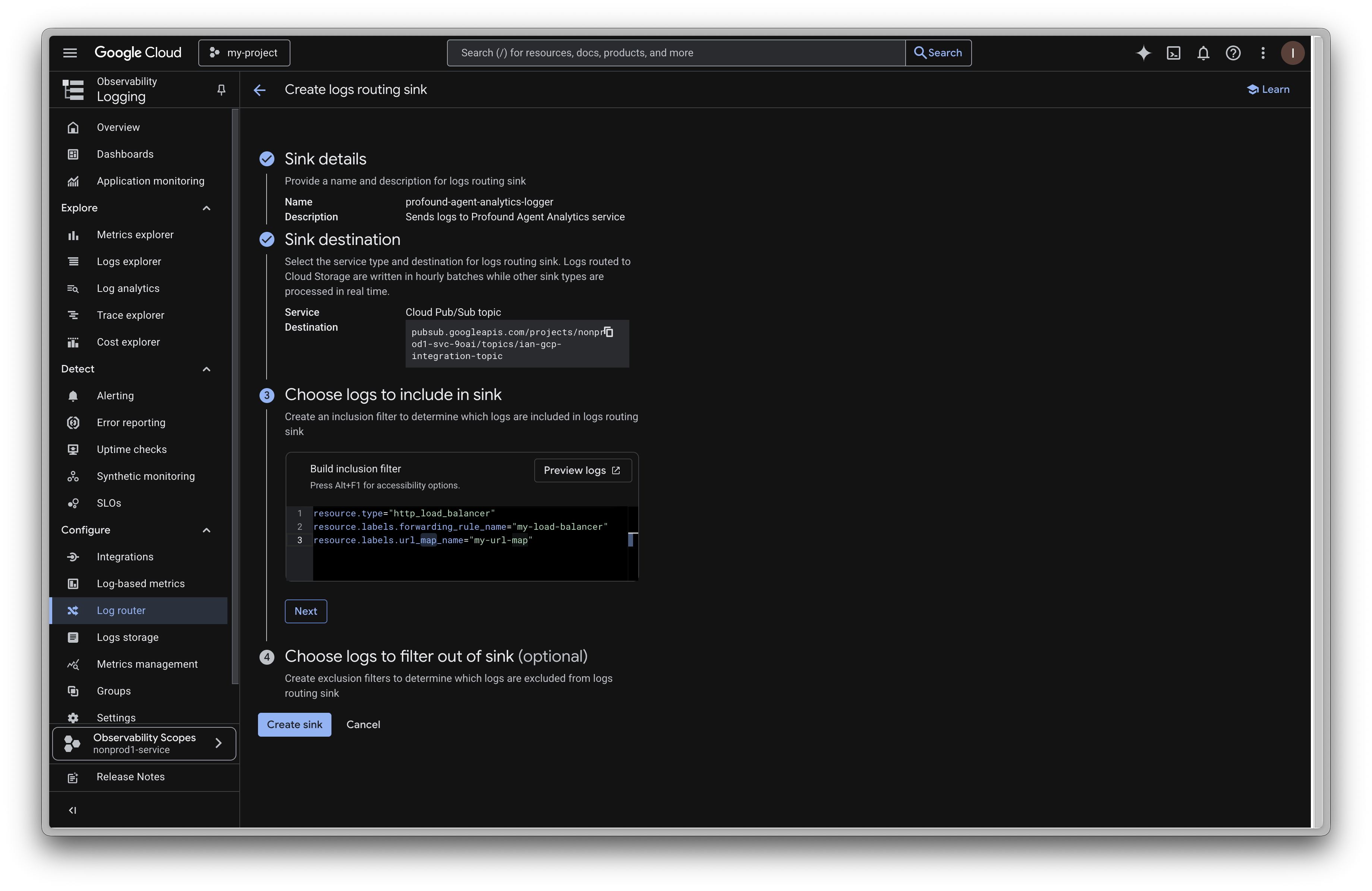The height and width of the screenshot is (891, 1372).
Task: Open the three-dot settings menu in header
Action: (1263, 53)
